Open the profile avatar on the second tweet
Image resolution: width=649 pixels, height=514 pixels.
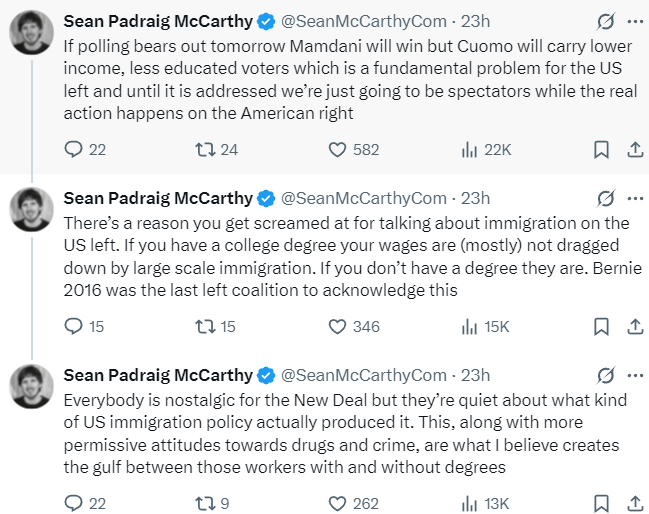31,208
